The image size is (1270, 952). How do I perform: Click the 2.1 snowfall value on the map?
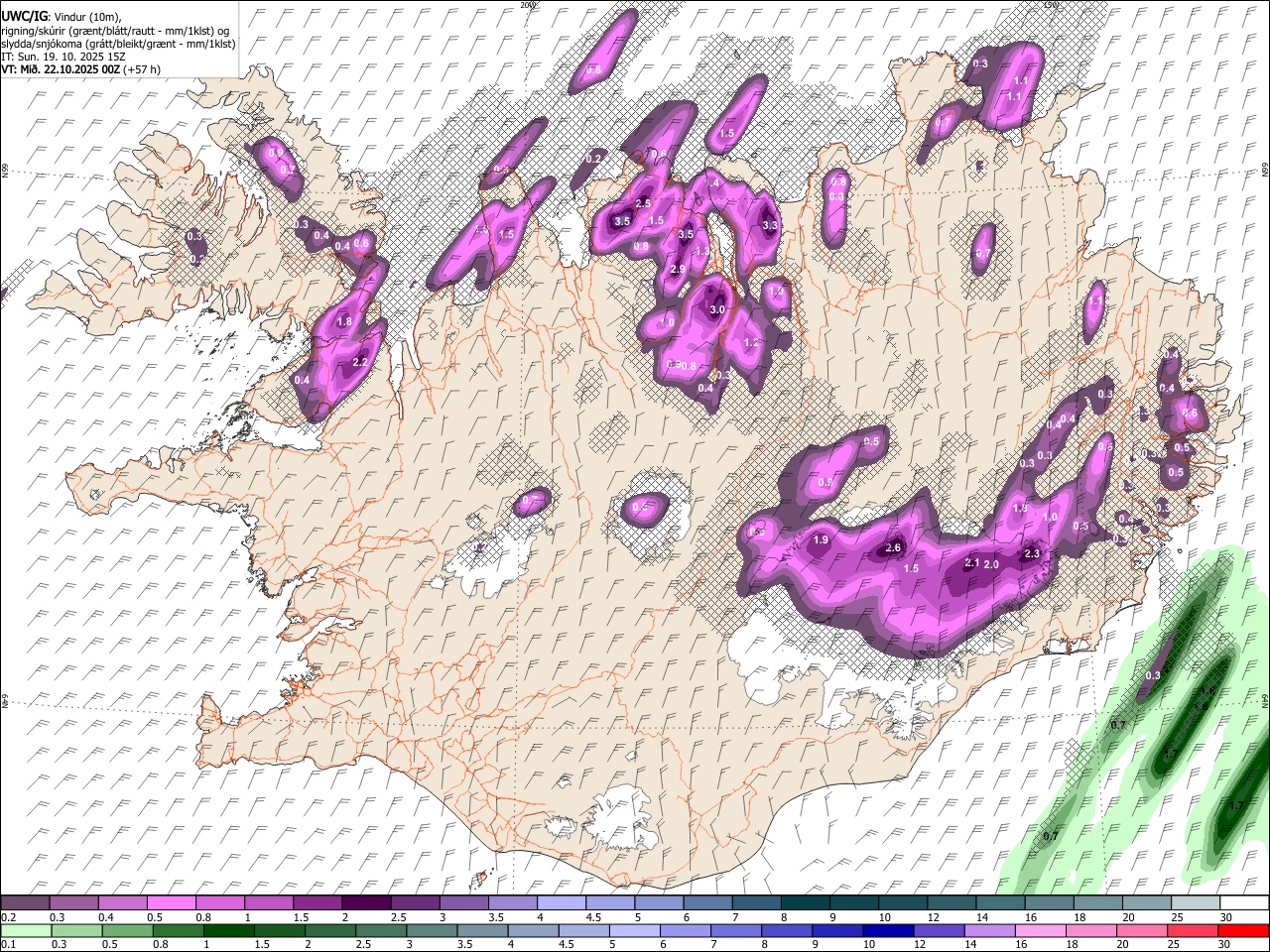972,563
